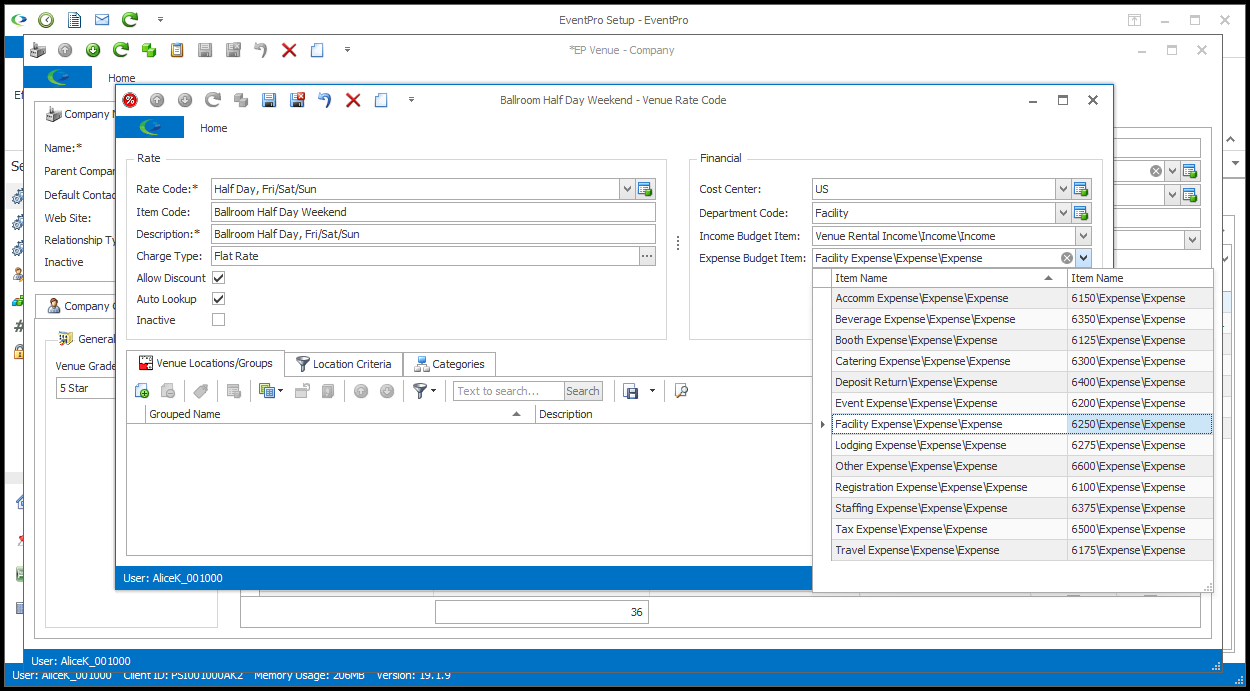Click the Search button in grid toolbar
The image size is (1250, 691).
(583, 391)
